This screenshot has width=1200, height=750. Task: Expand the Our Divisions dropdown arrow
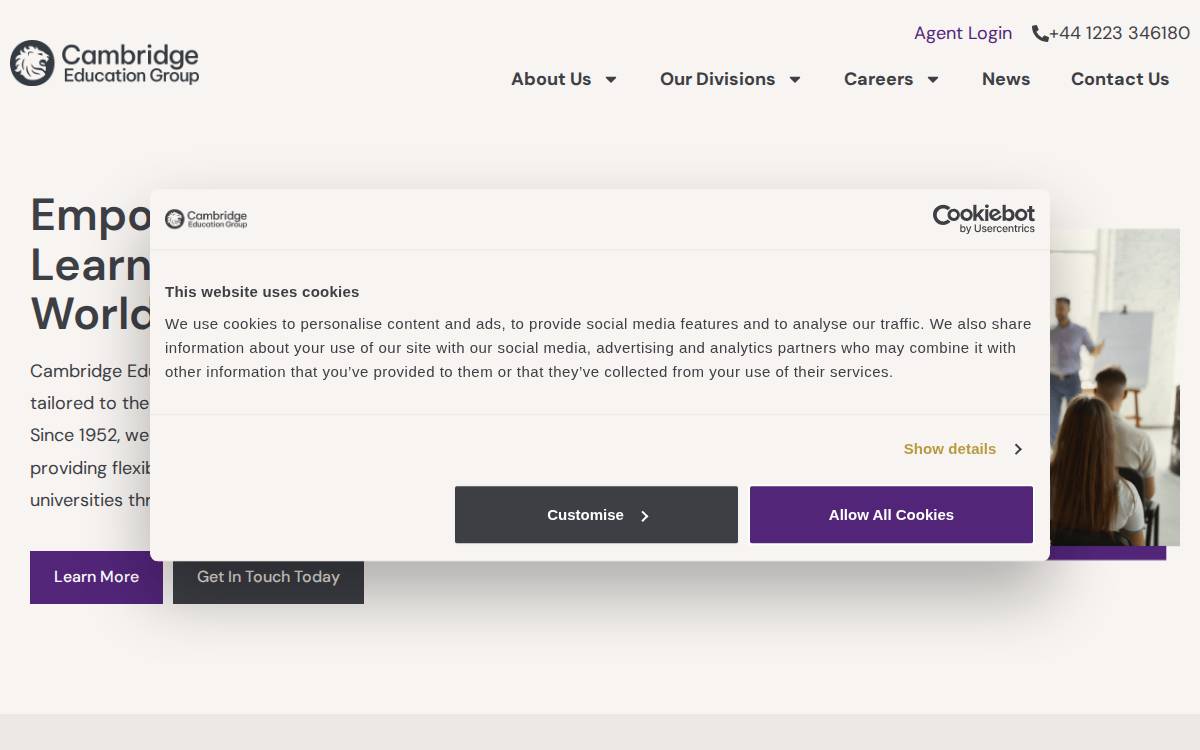tap(795, 79)
